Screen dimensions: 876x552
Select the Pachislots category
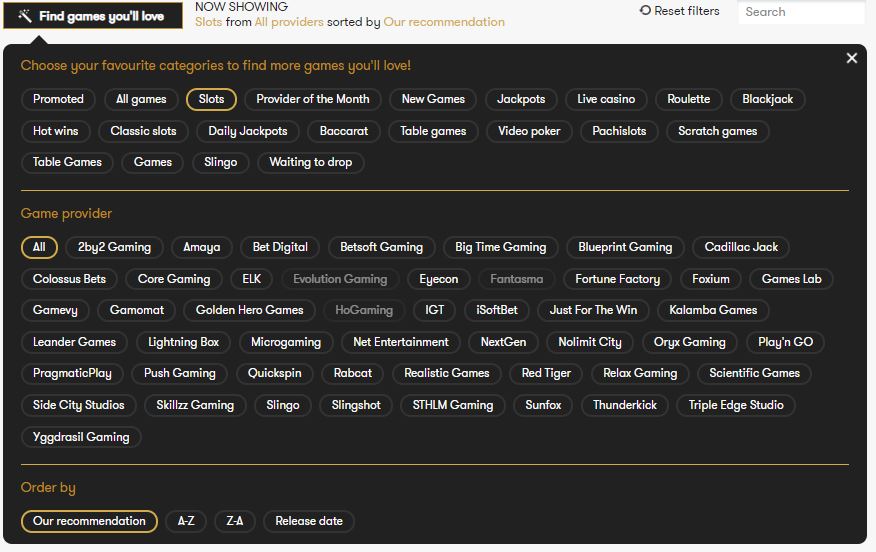point(619,131)
